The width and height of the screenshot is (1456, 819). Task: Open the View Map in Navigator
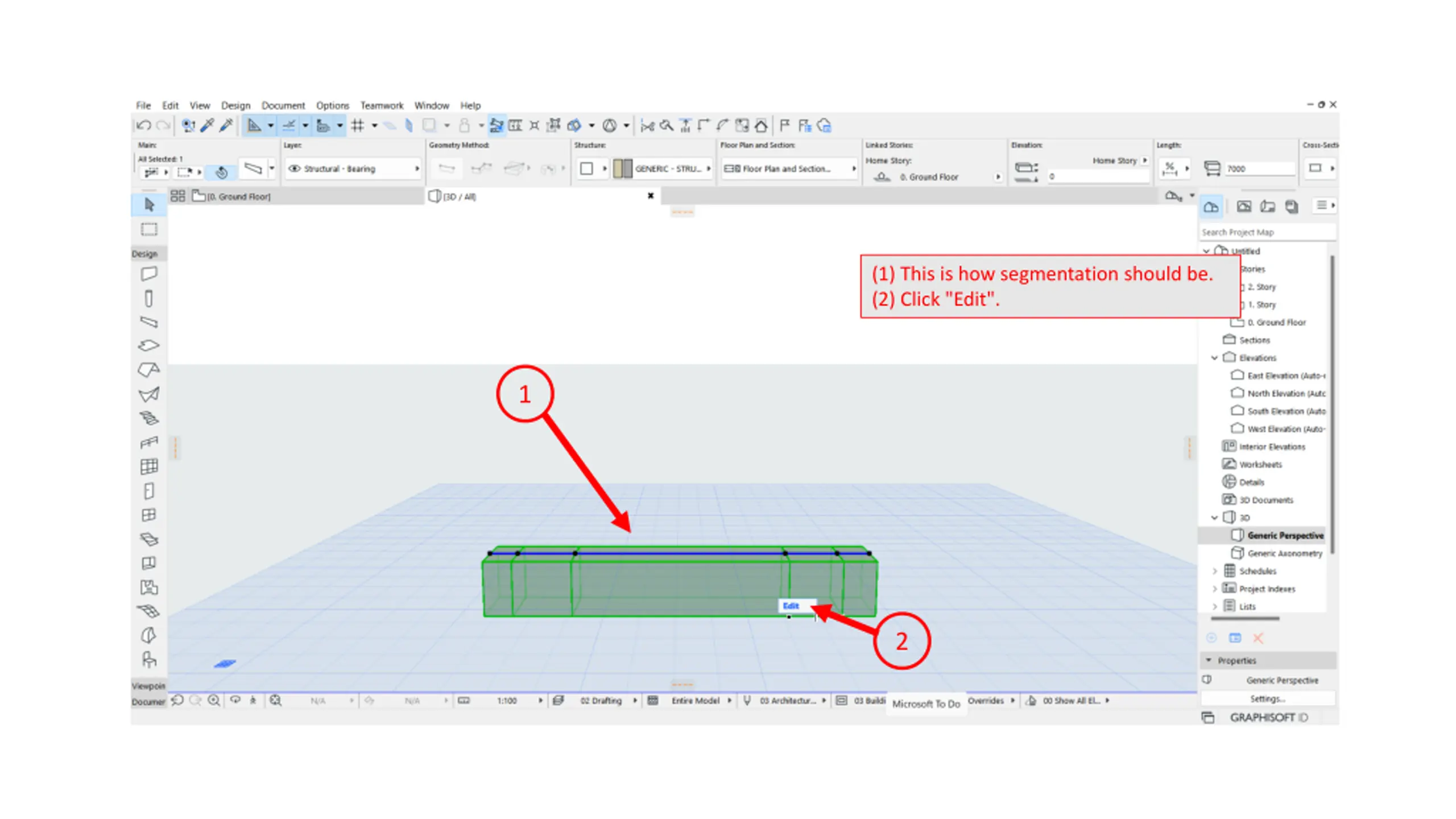point(1244,206)
